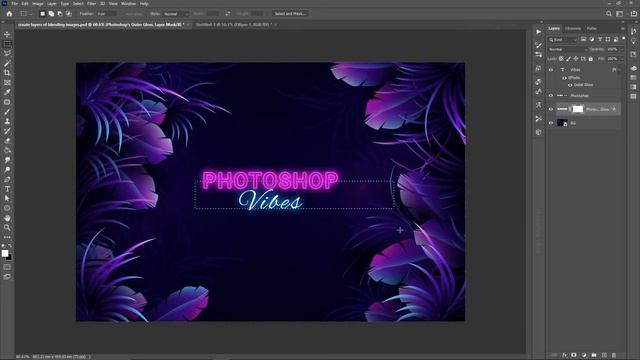This screenshot has width=640, height=360.
Task: Select the Brush tool
Action: click(x=7, y=112)
